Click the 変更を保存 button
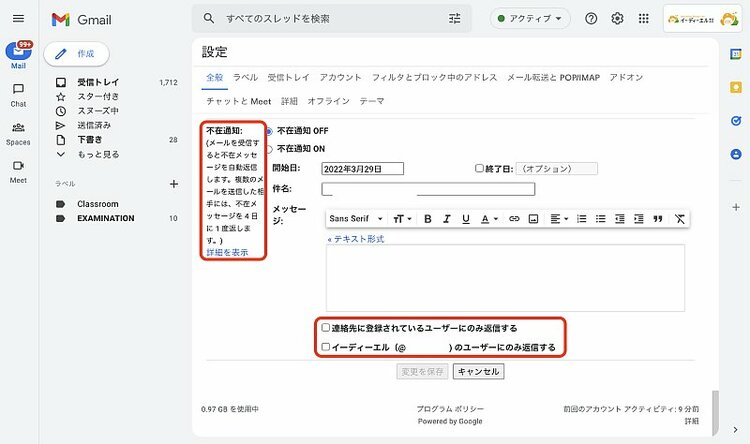This screenshot has height=444, width=750. click(422, 371)
